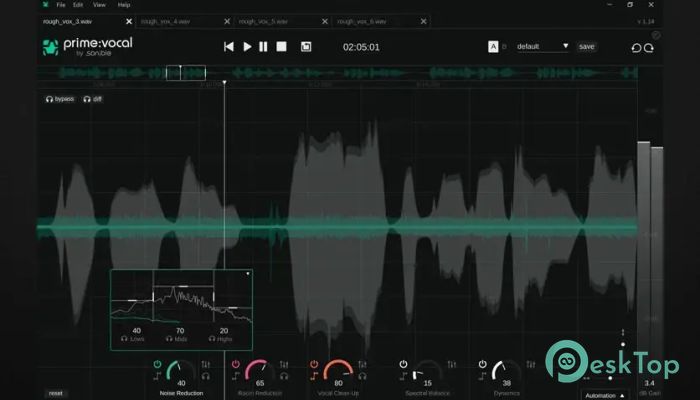Pause playback with the pause icon
This screenshot has width=700, height=400.
click(x=263, y=46)
